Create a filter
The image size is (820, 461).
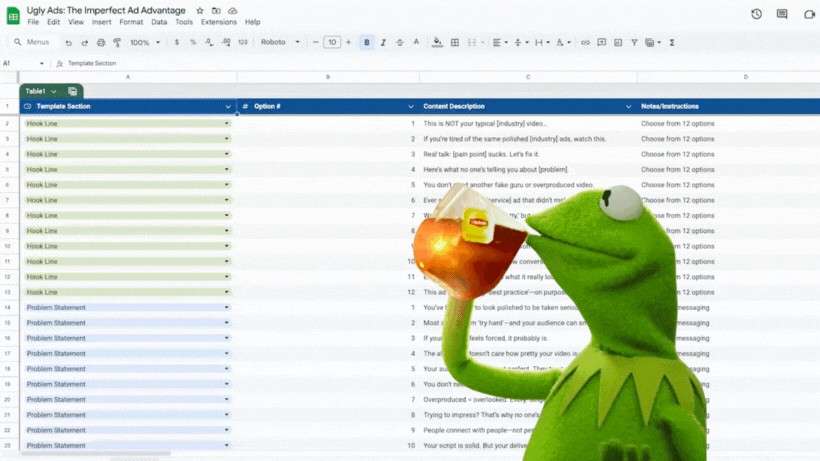[x=634, y=42]
